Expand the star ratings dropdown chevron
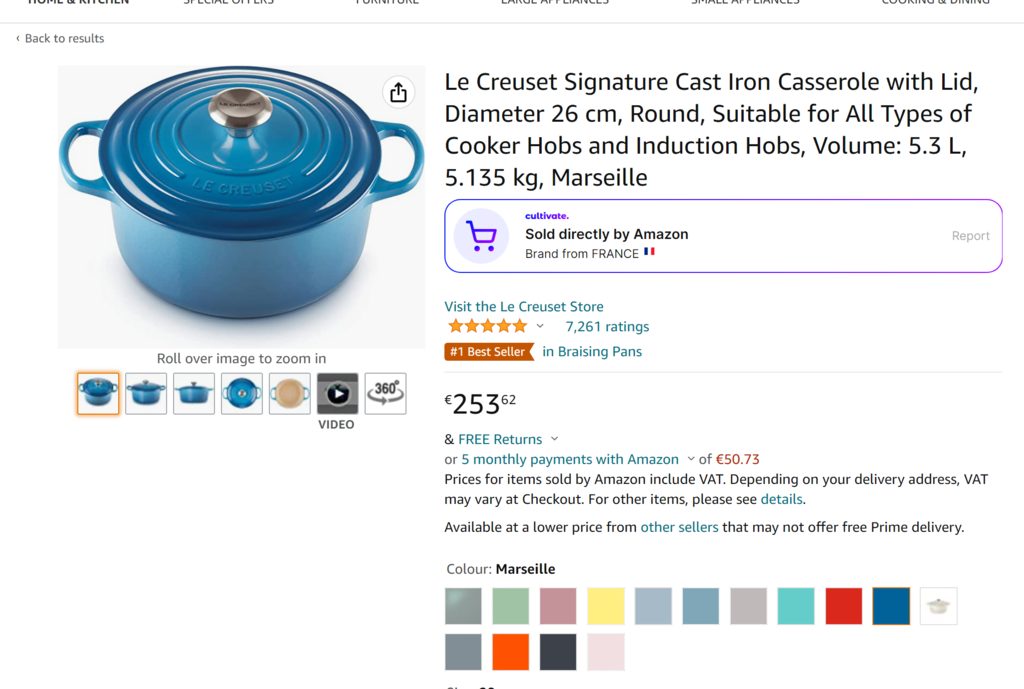This screenshot has width=1024, height=689. click(540, 326)
